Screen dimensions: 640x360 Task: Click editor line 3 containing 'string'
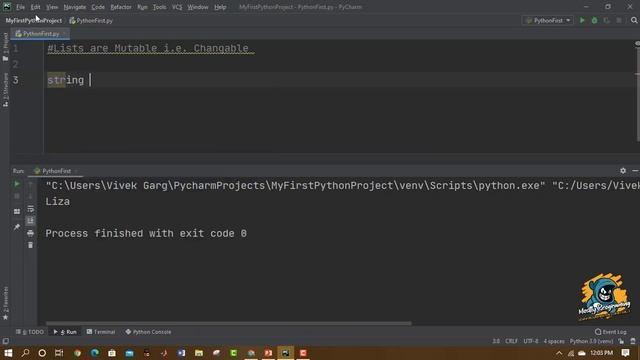(x=341, y=80)
